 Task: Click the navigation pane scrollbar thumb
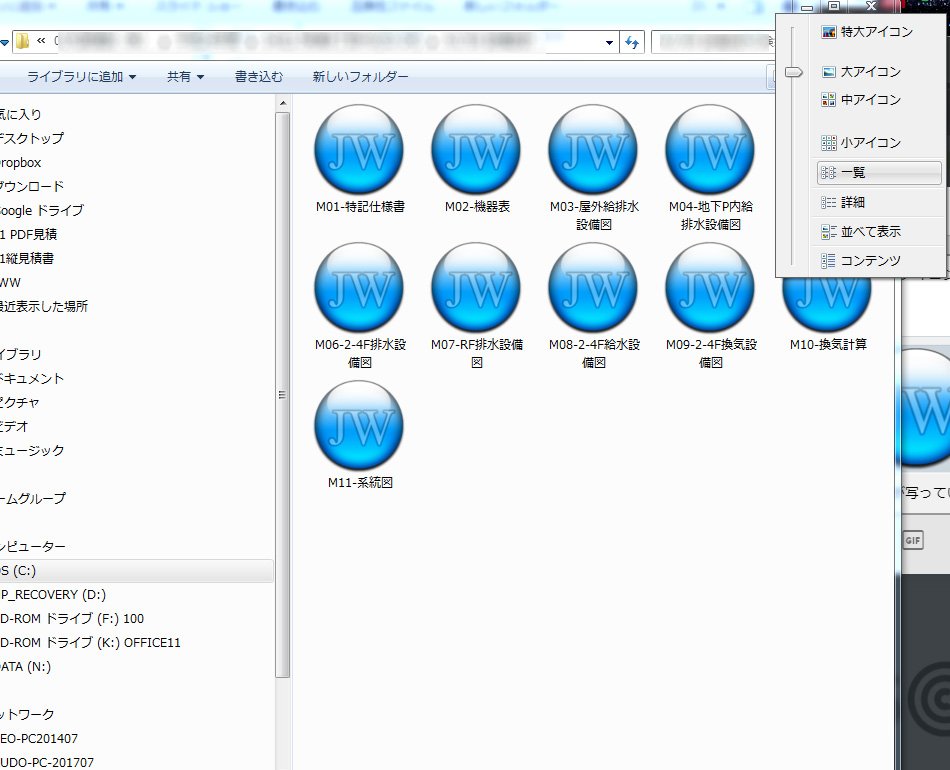click(282, 394)
